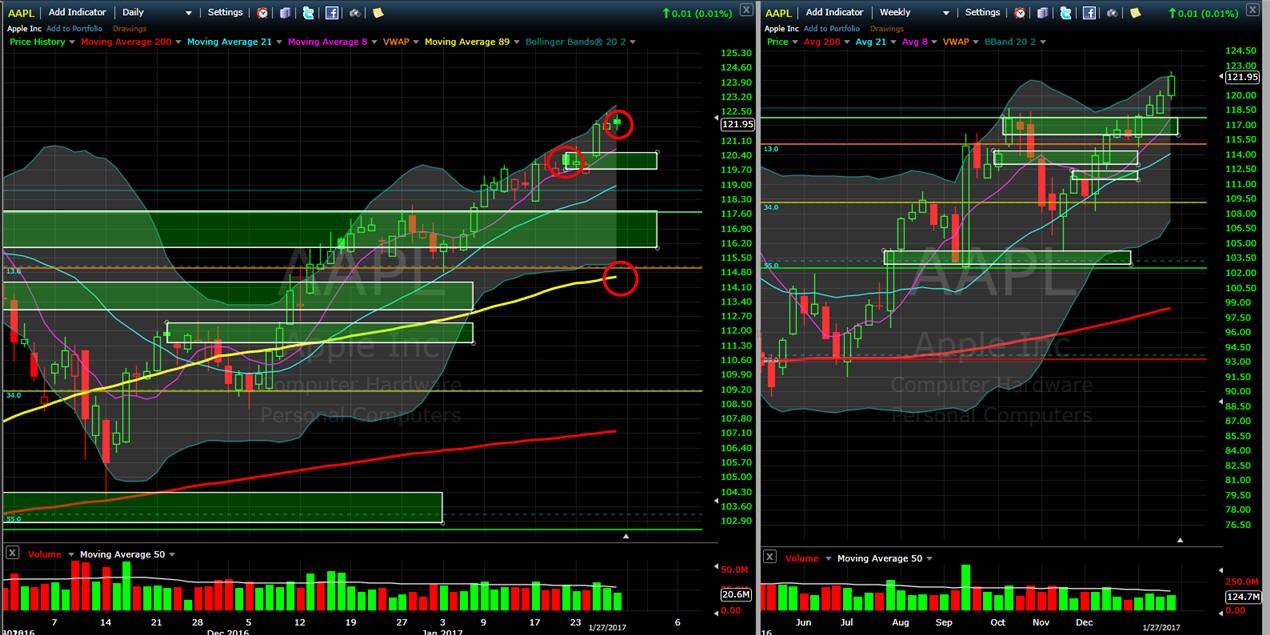Click the copy pages icon in Daily chart
Image resolution: width=1270 pixels, height=635 pixels.
pos(285,13)
